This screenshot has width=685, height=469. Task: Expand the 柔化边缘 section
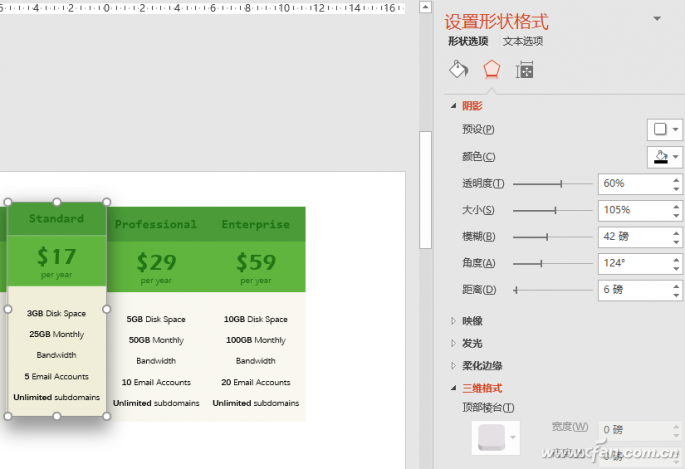point(453,366)
